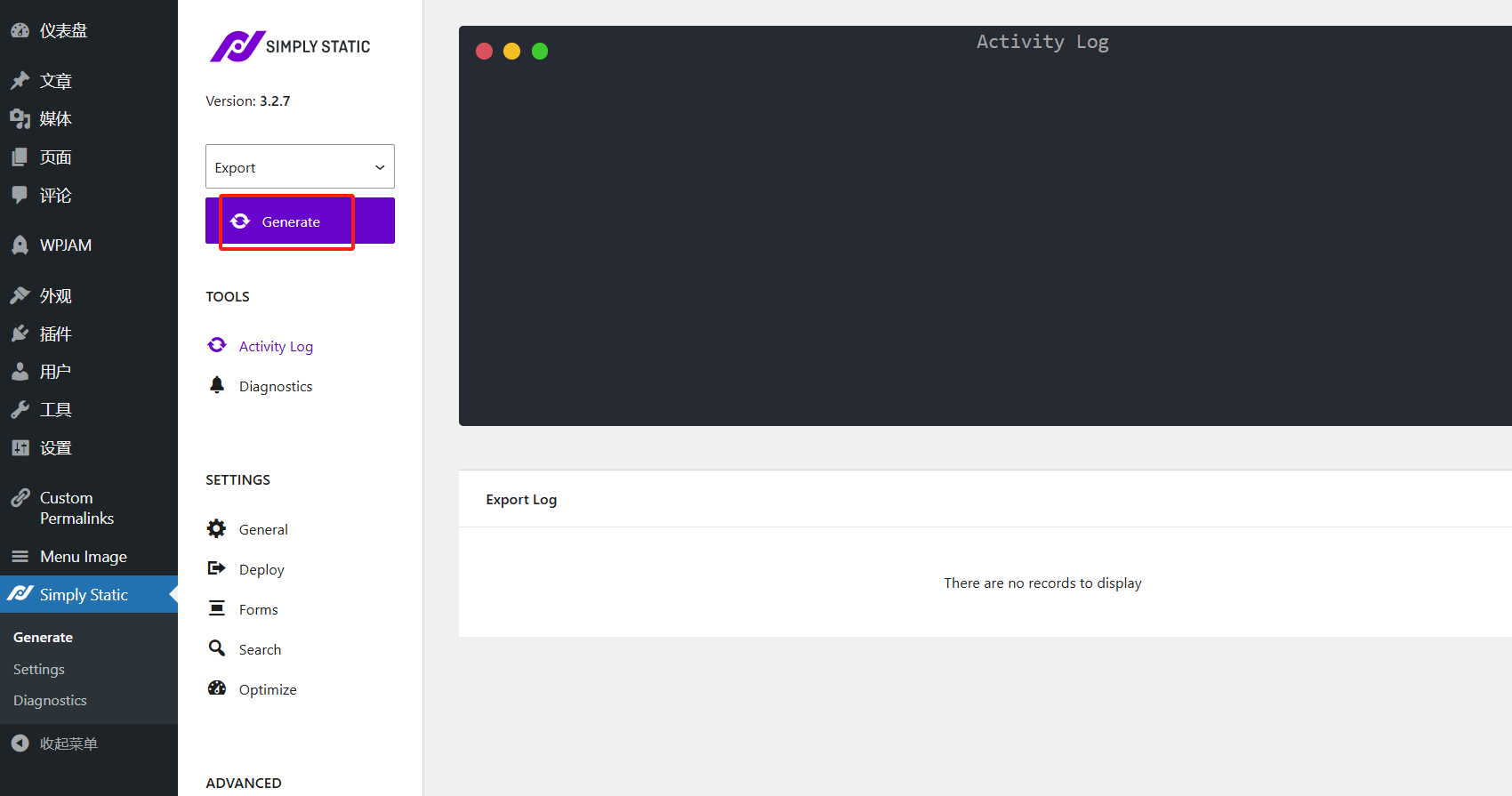Click the comment bubble icon beside 评论
This screenshot has width=1512, height=796.
click(x=20, y=195)
